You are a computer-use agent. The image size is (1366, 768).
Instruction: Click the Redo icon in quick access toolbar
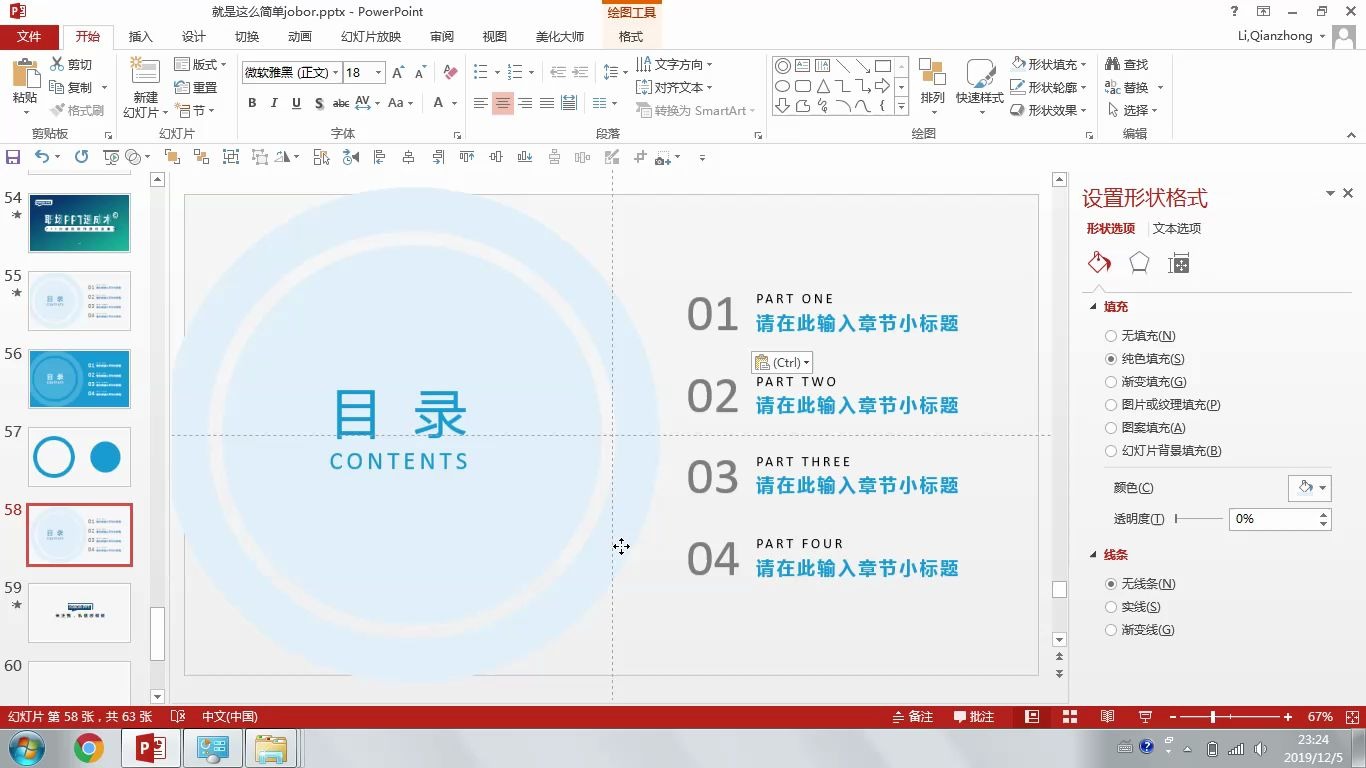pos(81,157)
